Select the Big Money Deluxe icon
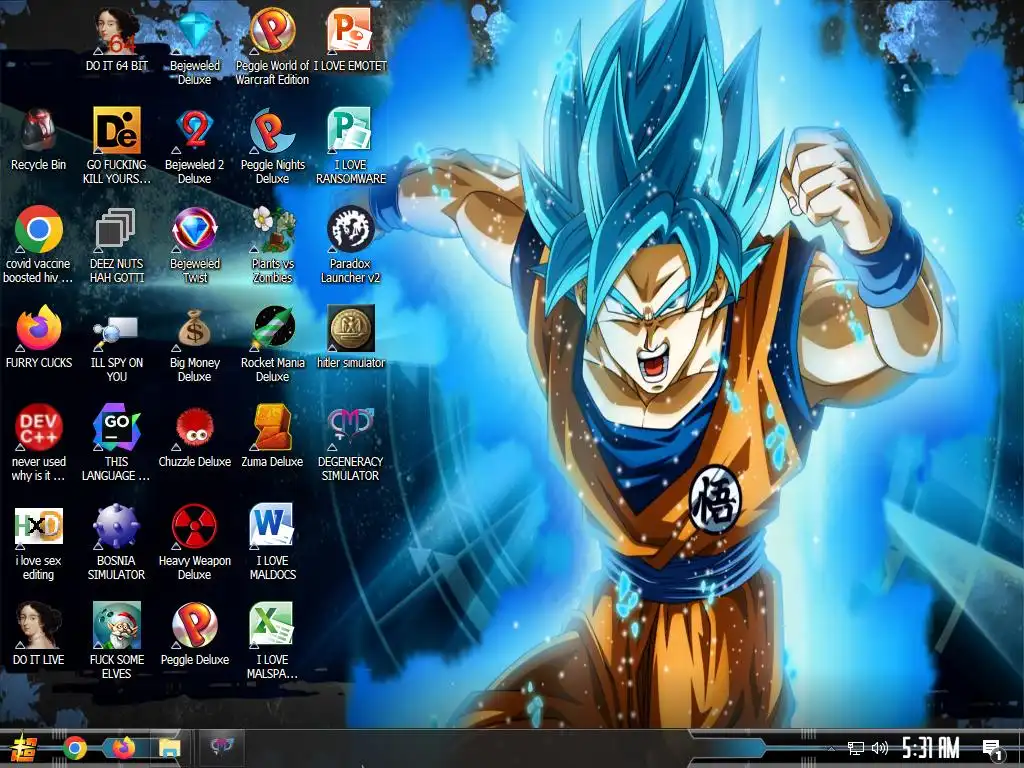The image size is (1024, 768). coord(195,344)
